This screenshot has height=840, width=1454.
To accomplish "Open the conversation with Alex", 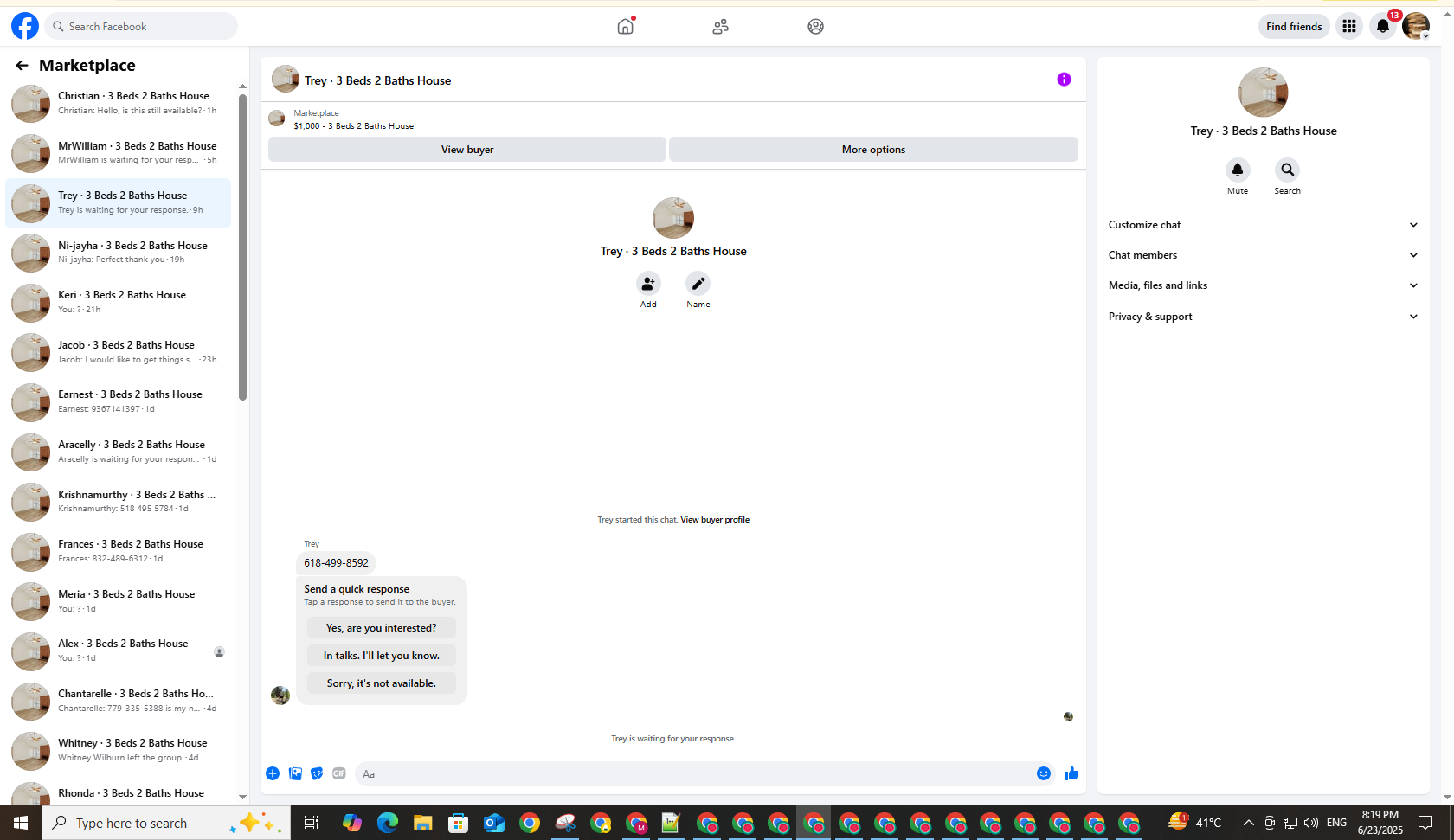I will [119, 651].
